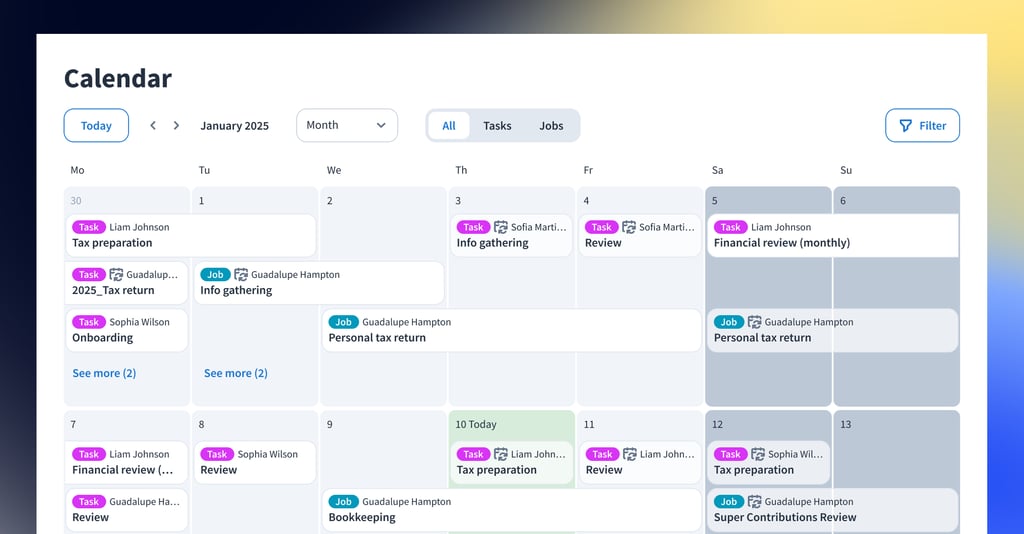Open Liam Johnson's Tax preparation task on 30th
Image resolution: width=1024 pixels, height=534 pixels.
tap(190, 235)
